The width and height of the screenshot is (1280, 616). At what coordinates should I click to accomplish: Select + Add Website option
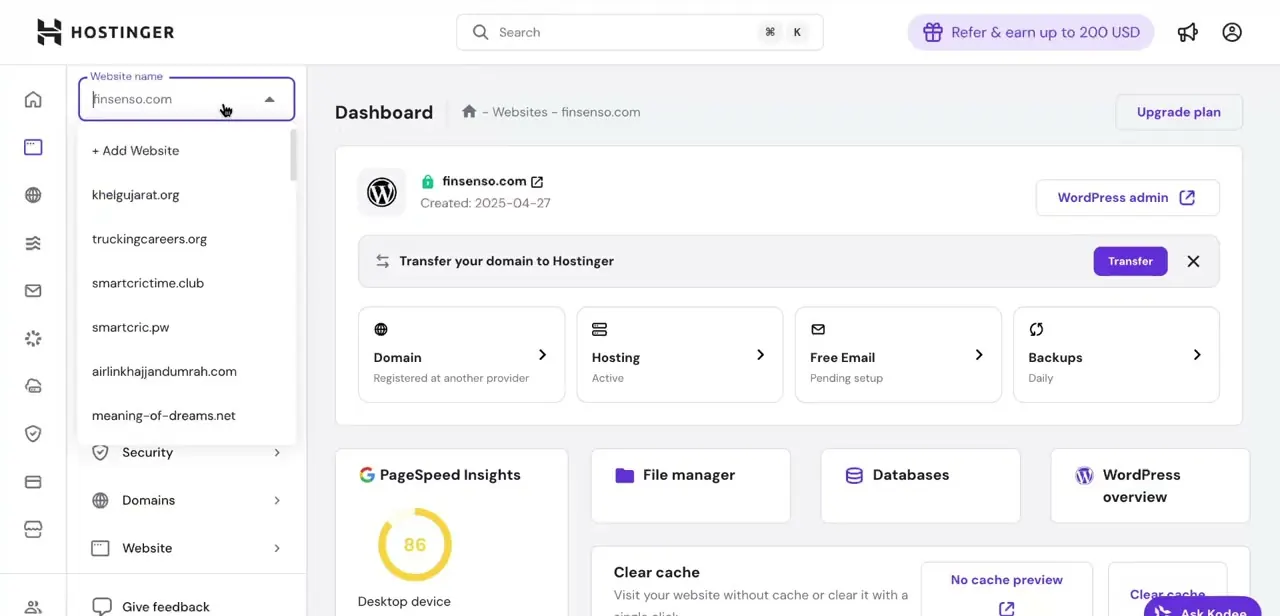[x=184, y=151]
